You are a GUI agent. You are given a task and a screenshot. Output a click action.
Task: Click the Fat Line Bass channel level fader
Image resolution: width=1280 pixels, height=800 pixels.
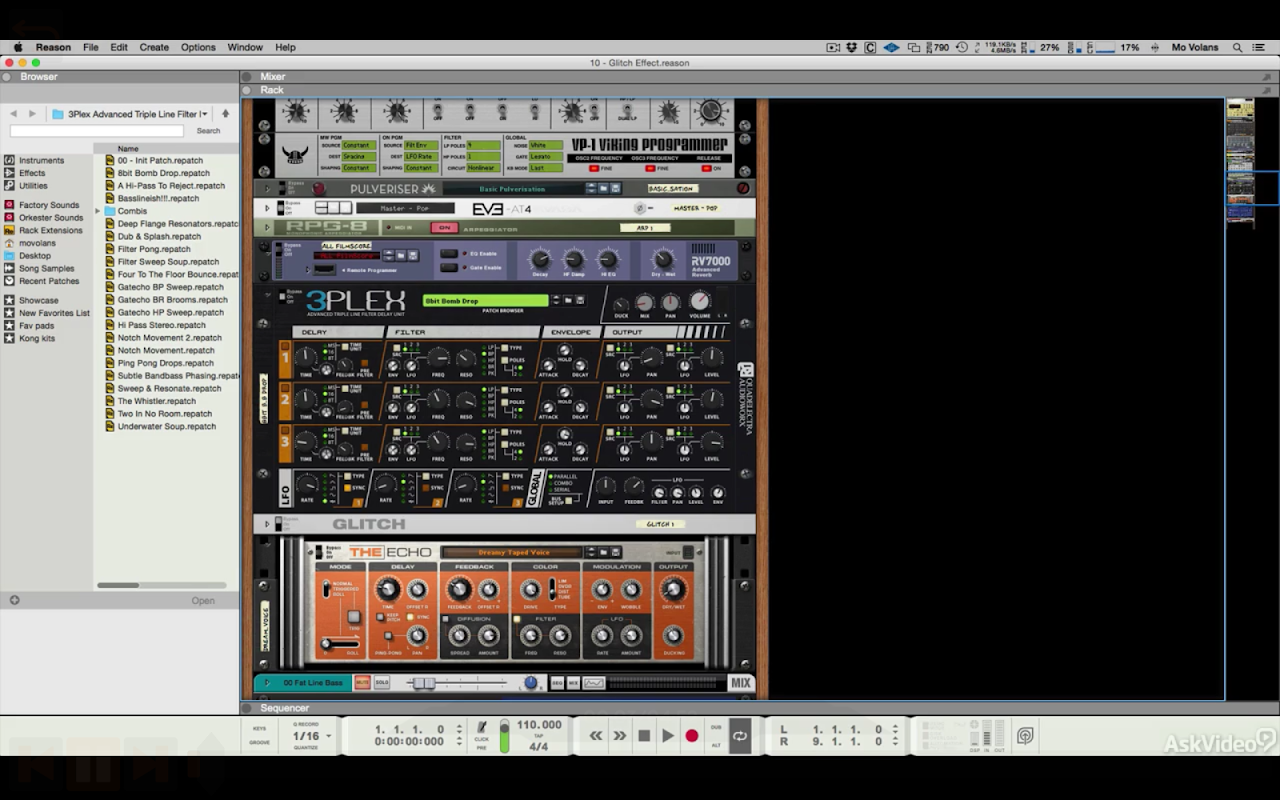424,683
